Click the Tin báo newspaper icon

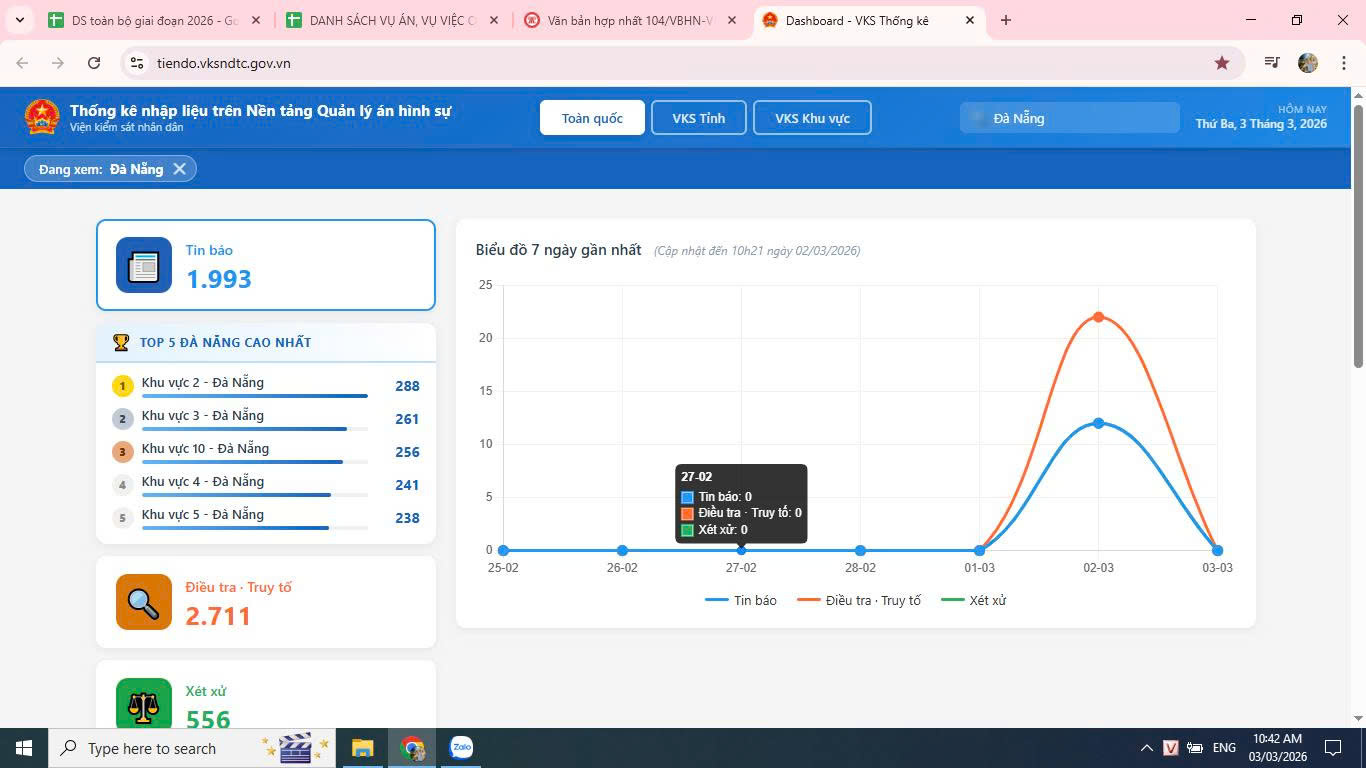[144, 265]
